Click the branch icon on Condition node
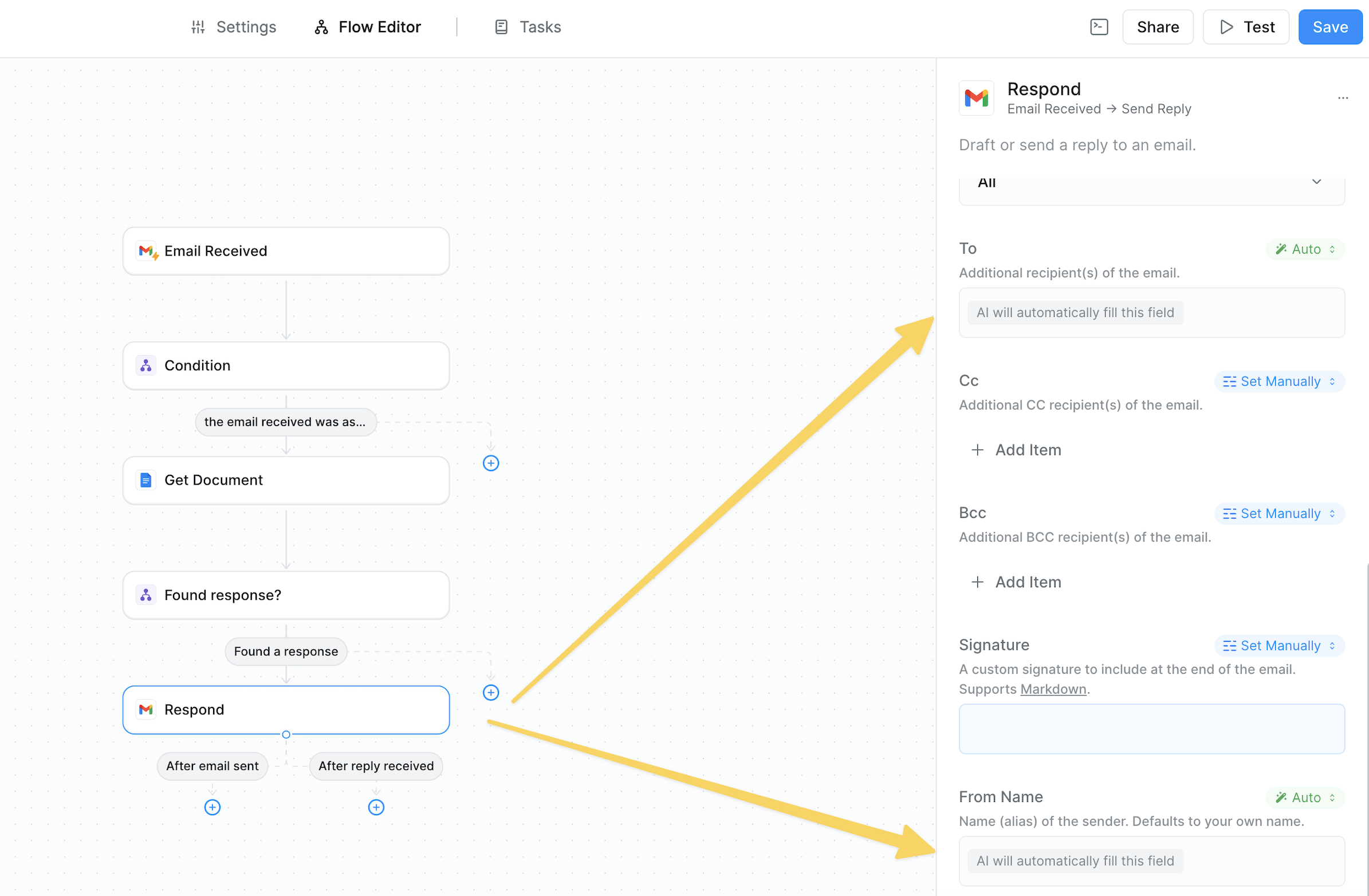 click(146, 366)
